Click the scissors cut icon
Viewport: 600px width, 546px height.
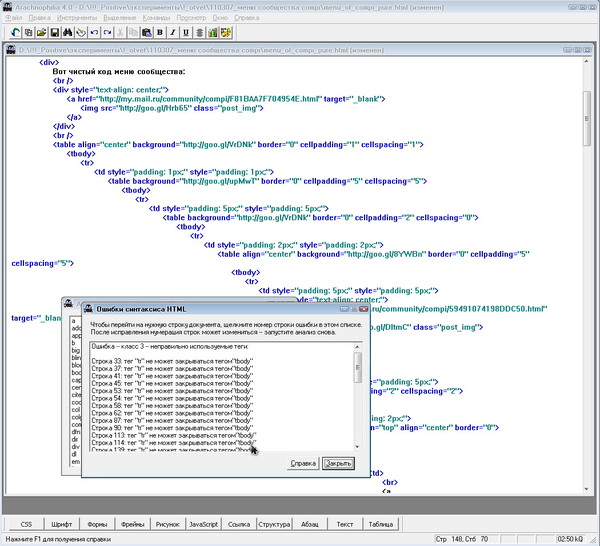(120, 33)
